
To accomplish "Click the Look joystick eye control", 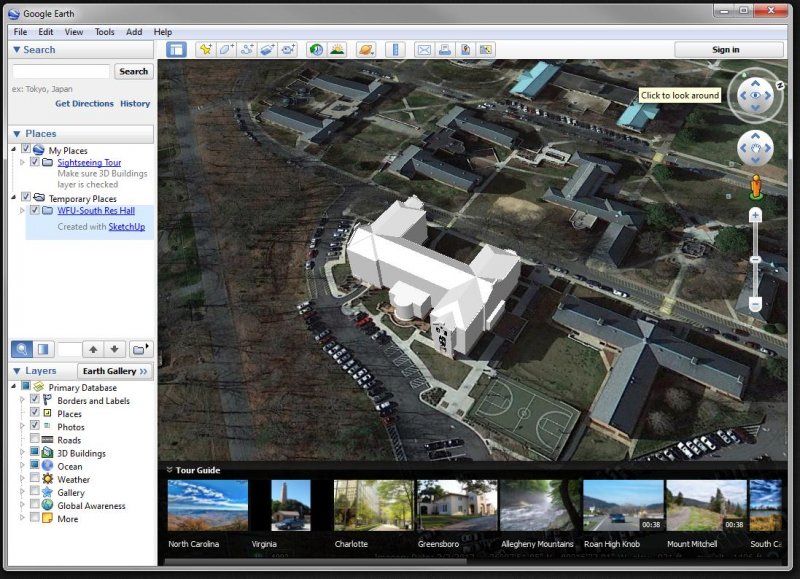I will (756, 95).
